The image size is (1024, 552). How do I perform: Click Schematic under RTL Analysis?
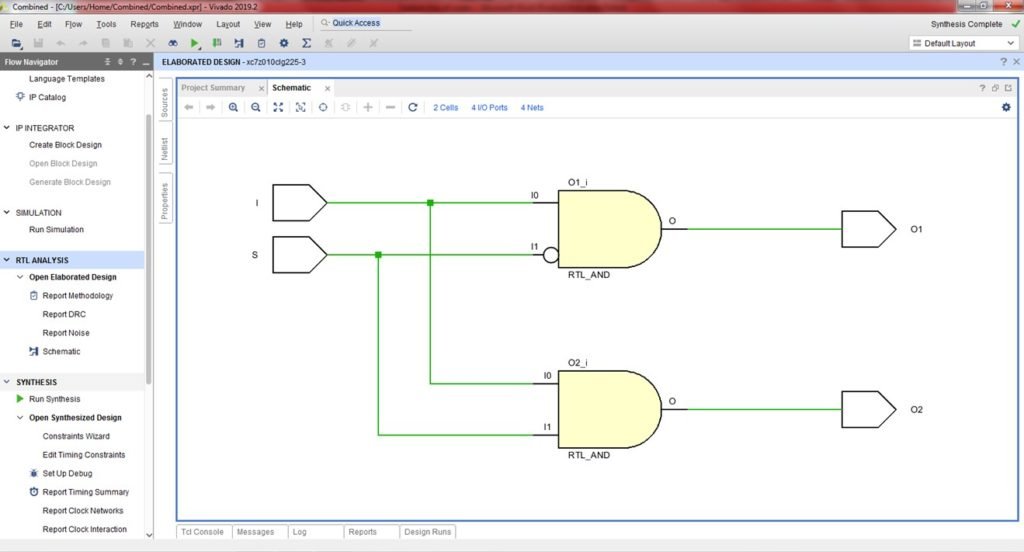(61, 351)
